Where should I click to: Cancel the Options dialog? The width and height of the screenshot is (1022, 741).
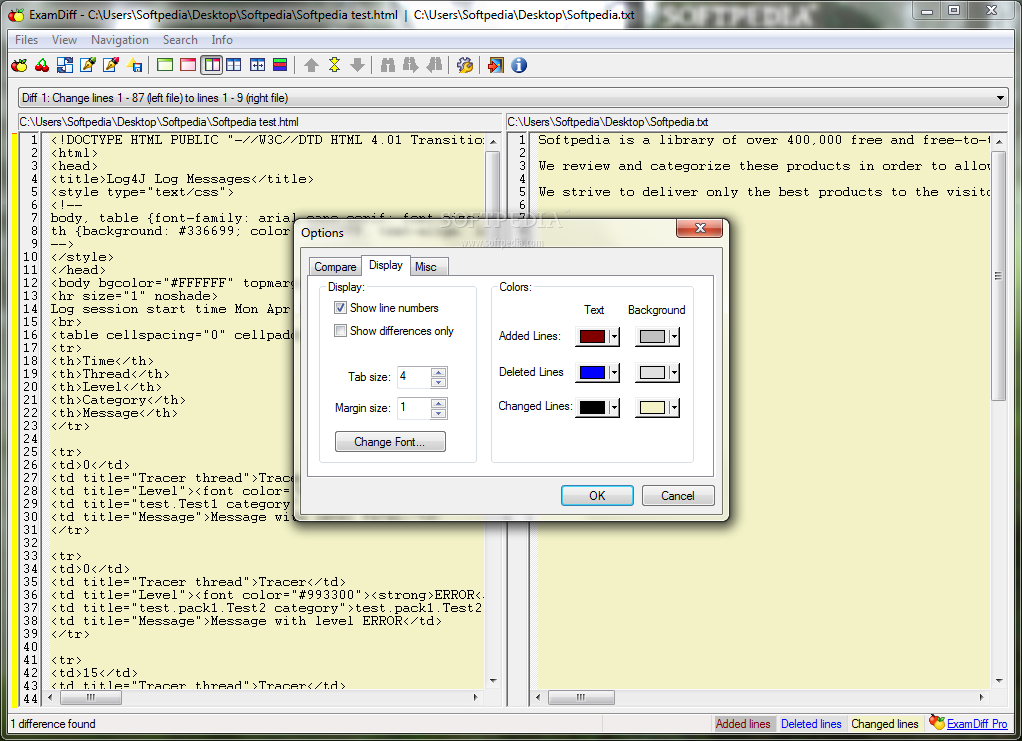coord(678,495)
